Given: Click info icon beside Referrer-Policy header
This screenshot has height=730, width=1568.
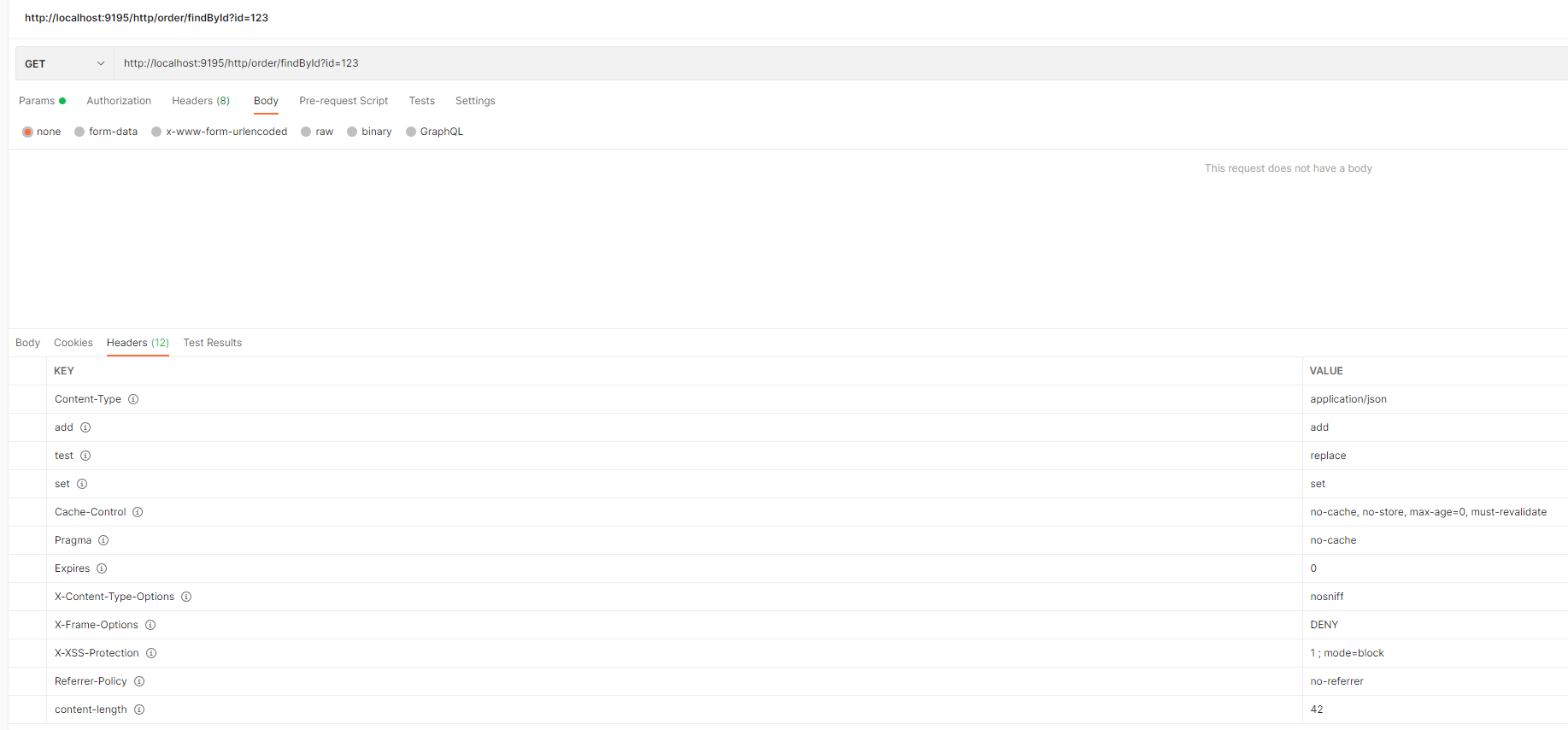Looking at the screenshot, I should point(139,681).
